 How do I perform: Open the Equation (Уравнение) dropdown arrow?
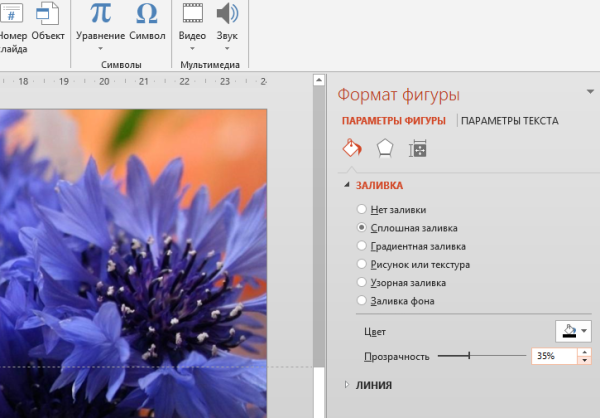pos(101,48)
